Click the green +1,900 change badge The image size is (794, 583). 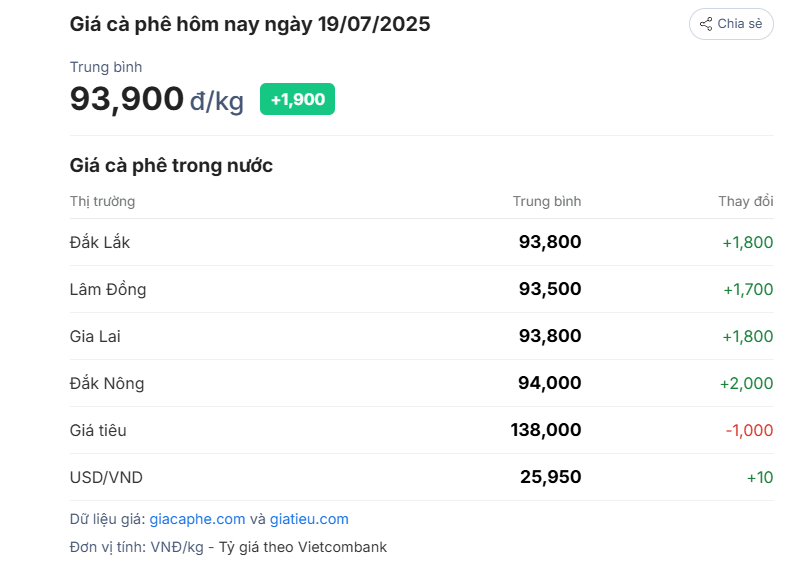pyautogui.click(x=297, y=99)
